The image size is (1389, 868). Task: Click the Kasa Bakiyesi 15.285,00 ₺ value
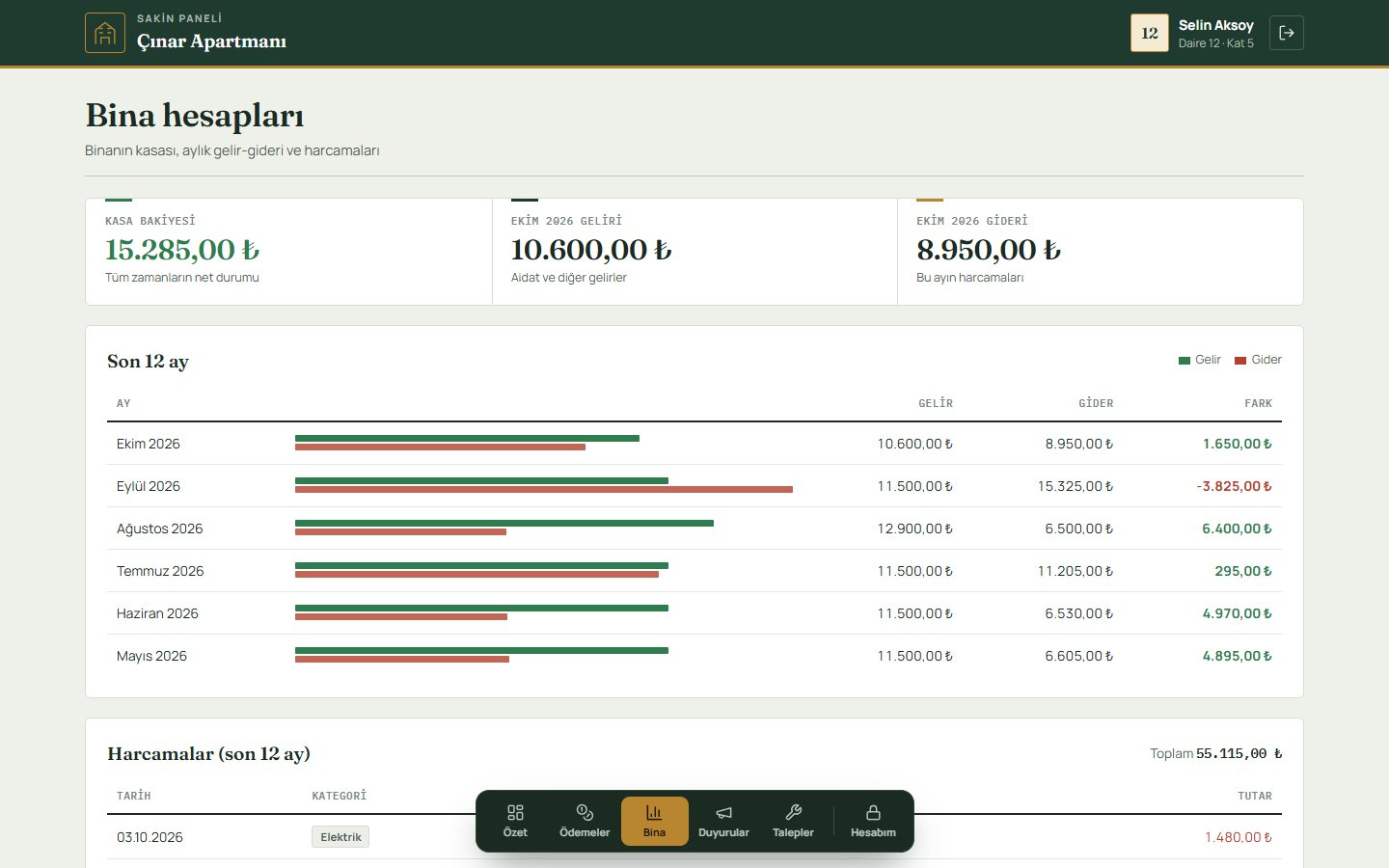[x=182, y=250]
